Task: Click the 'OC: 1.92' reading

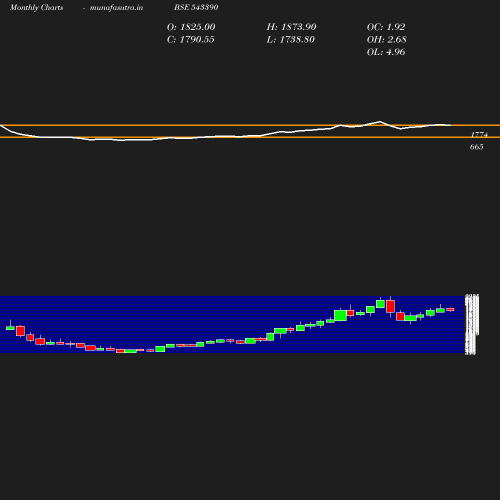Action: coord(386,27)
